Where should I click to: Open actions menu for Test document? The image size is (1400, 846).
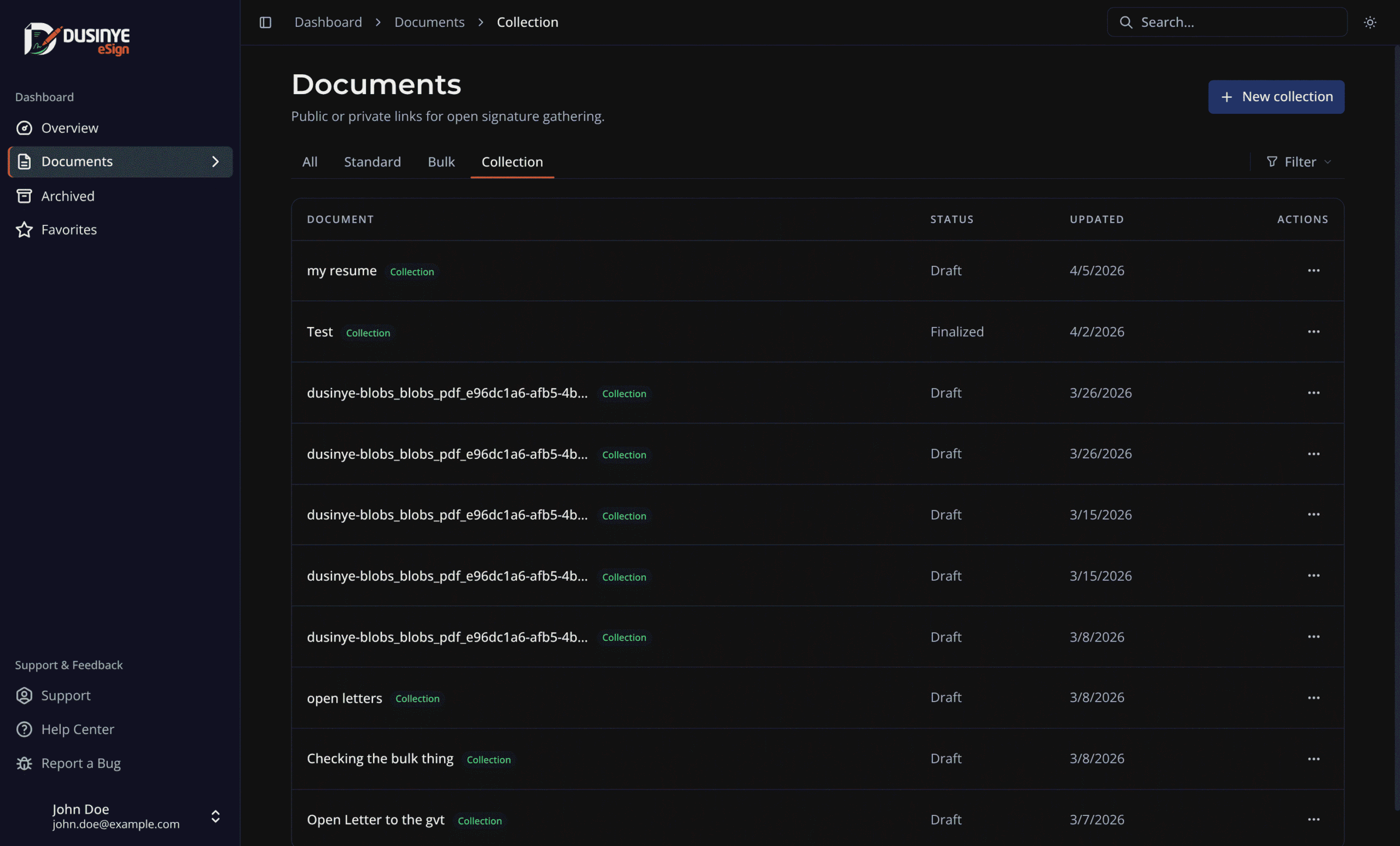point(1314,332)
